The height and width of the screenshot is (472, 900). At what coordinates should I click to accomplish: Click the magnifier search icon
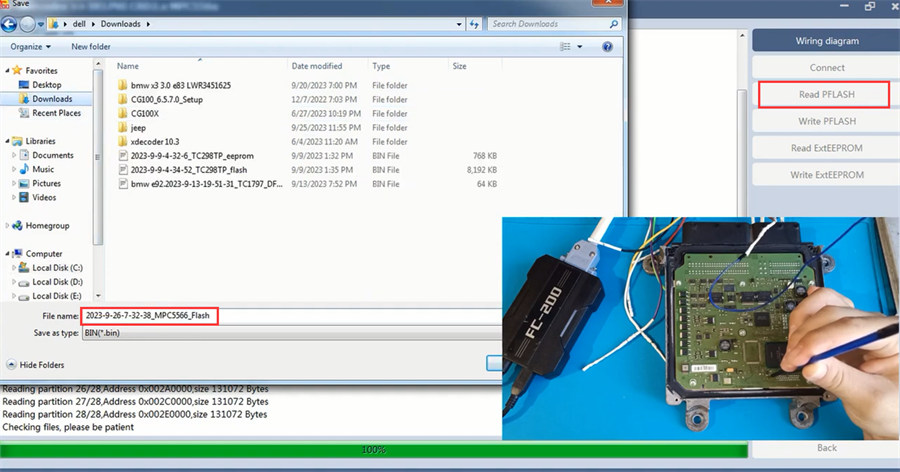click(614, 24)
